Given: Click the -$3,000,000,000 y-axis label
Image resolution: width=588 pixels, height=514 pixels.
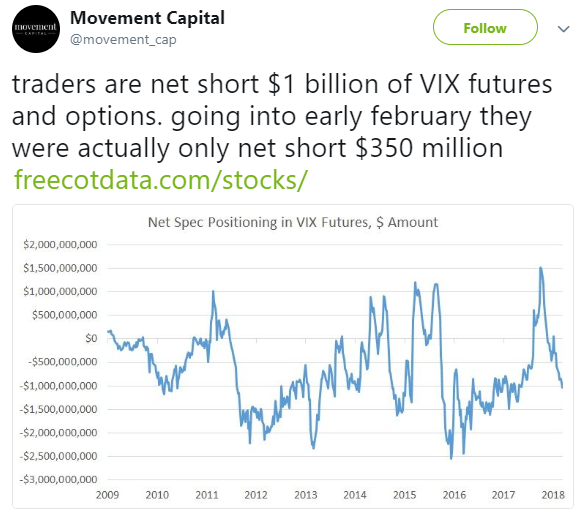Looking at the screenshot, I should [x=58, y=480].
